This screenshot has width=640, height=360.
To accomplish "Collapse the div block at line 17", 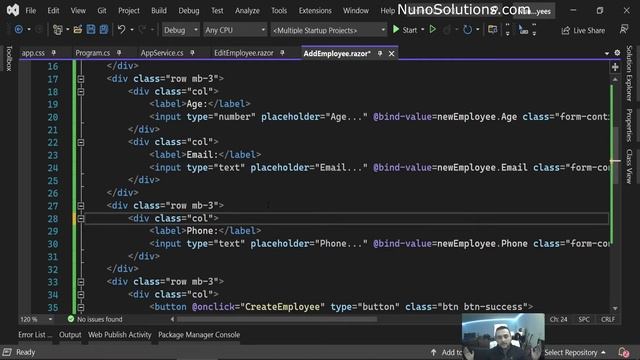I will (x=81, y=79).
